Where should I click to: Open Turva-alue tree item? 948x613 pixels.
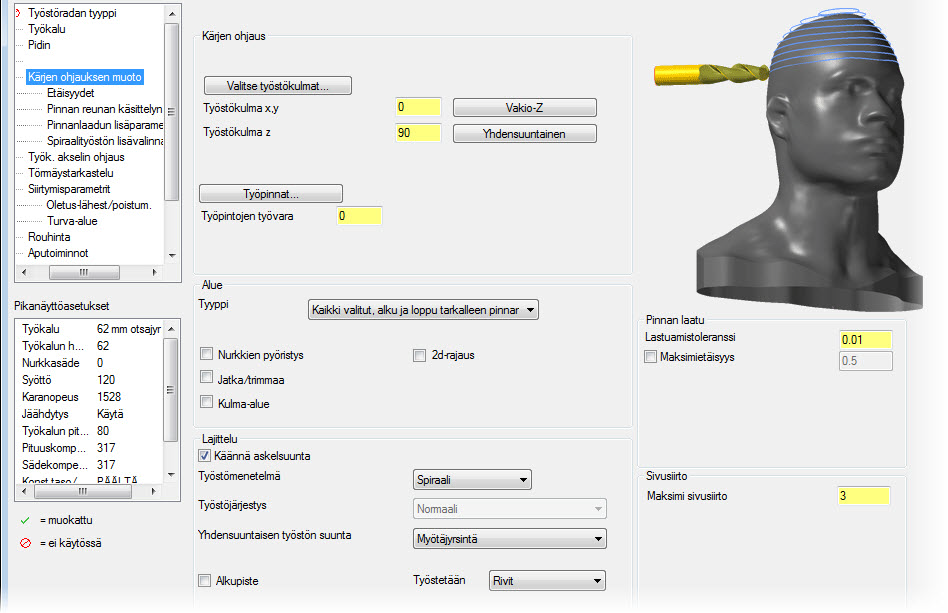pos(72,221)
